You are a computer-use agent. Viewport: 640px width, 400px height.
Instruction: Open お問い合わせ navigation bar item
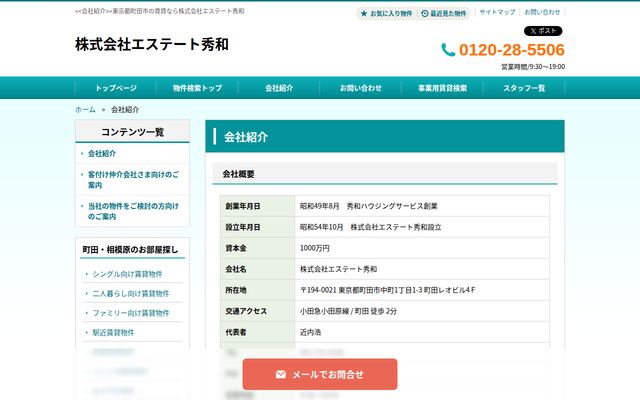coord(361,88)
